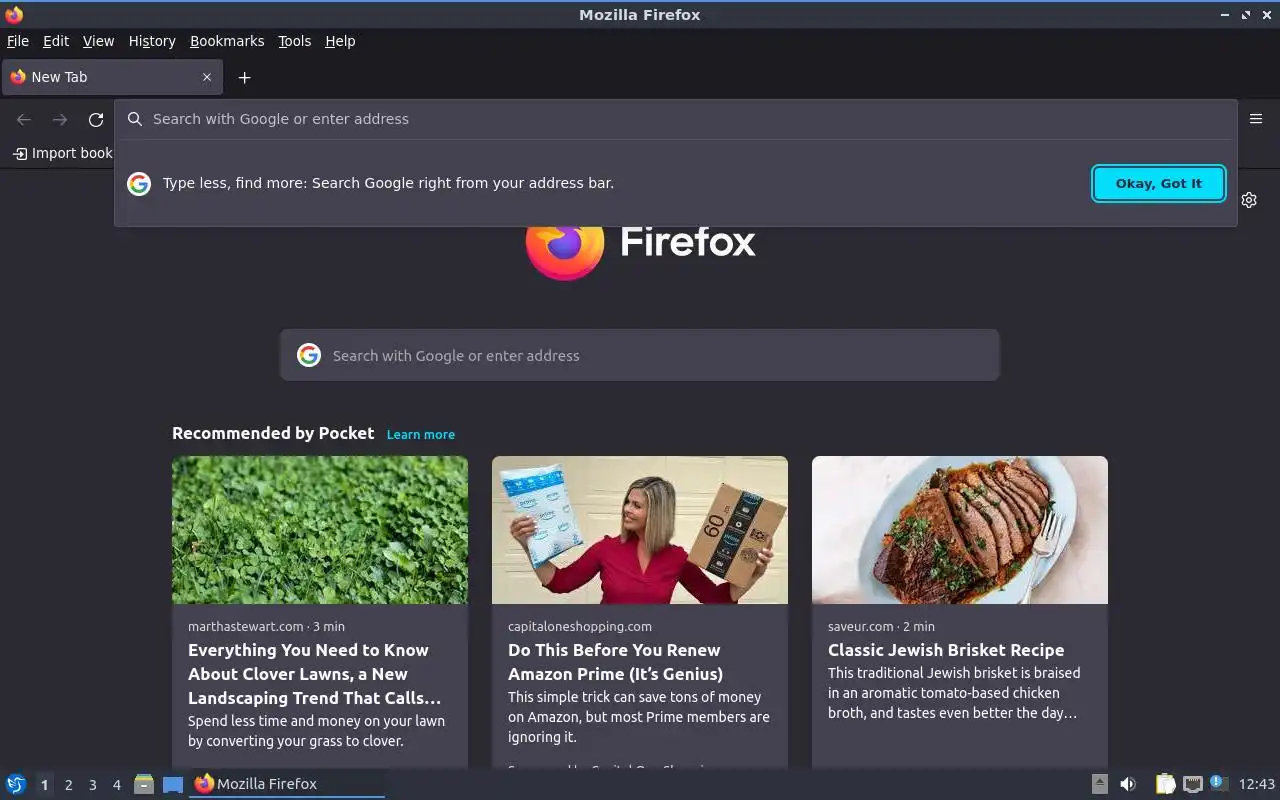Switch to workspace 4
This screenshot has width=1280, height=800.
116,785
